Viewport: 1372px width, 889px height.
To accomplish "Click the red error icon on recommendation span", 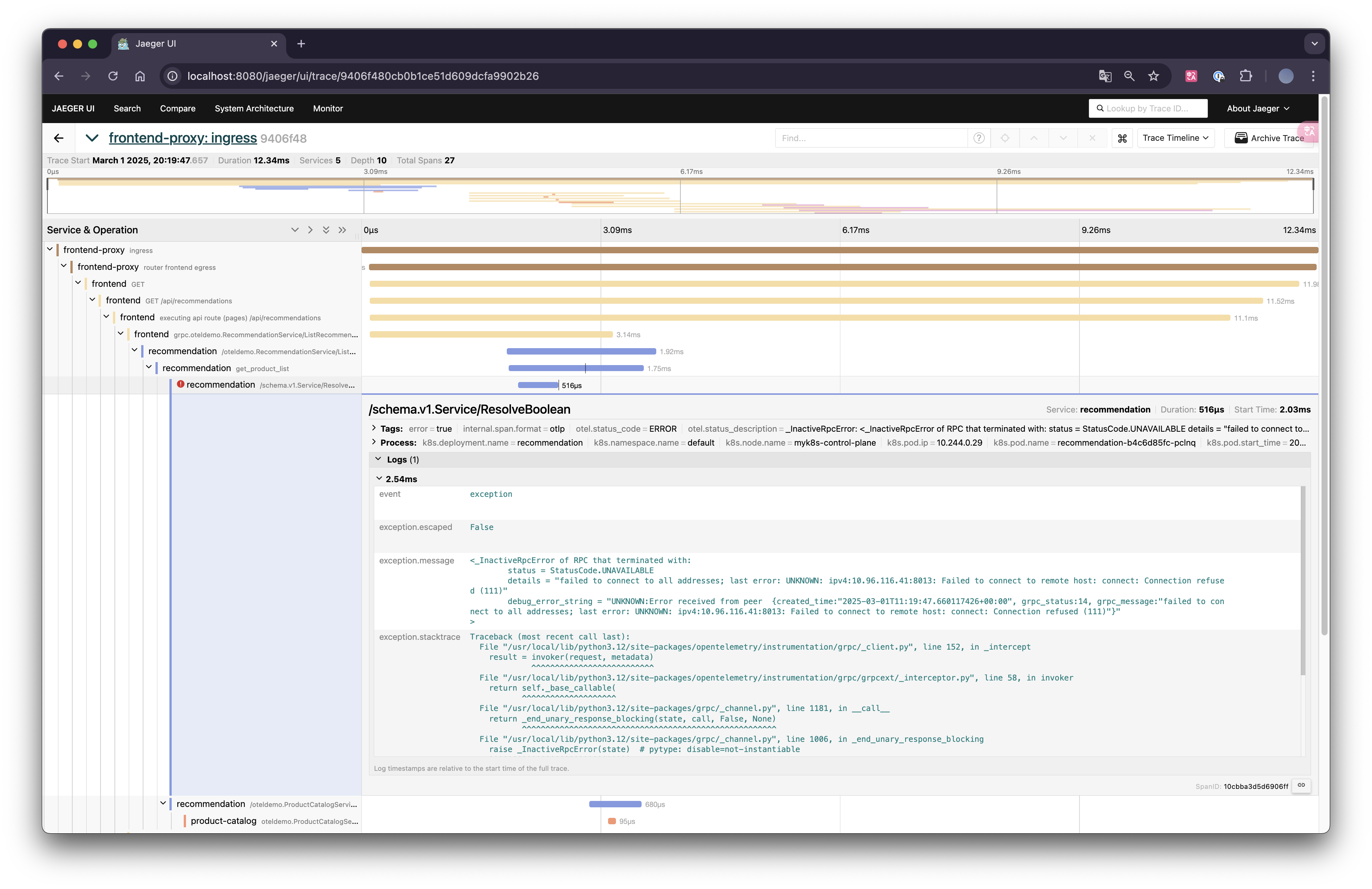I will 180,384.
